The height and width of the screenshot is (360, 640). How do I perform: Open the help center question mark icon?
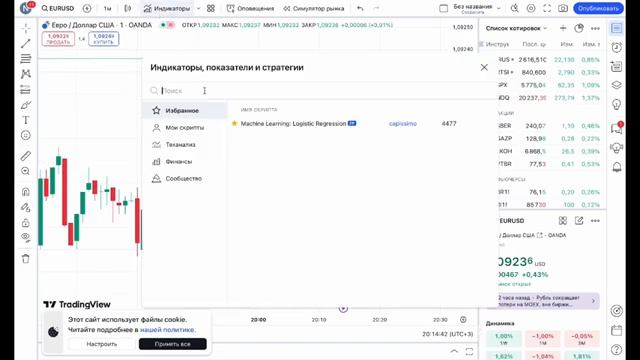point(617,350)
